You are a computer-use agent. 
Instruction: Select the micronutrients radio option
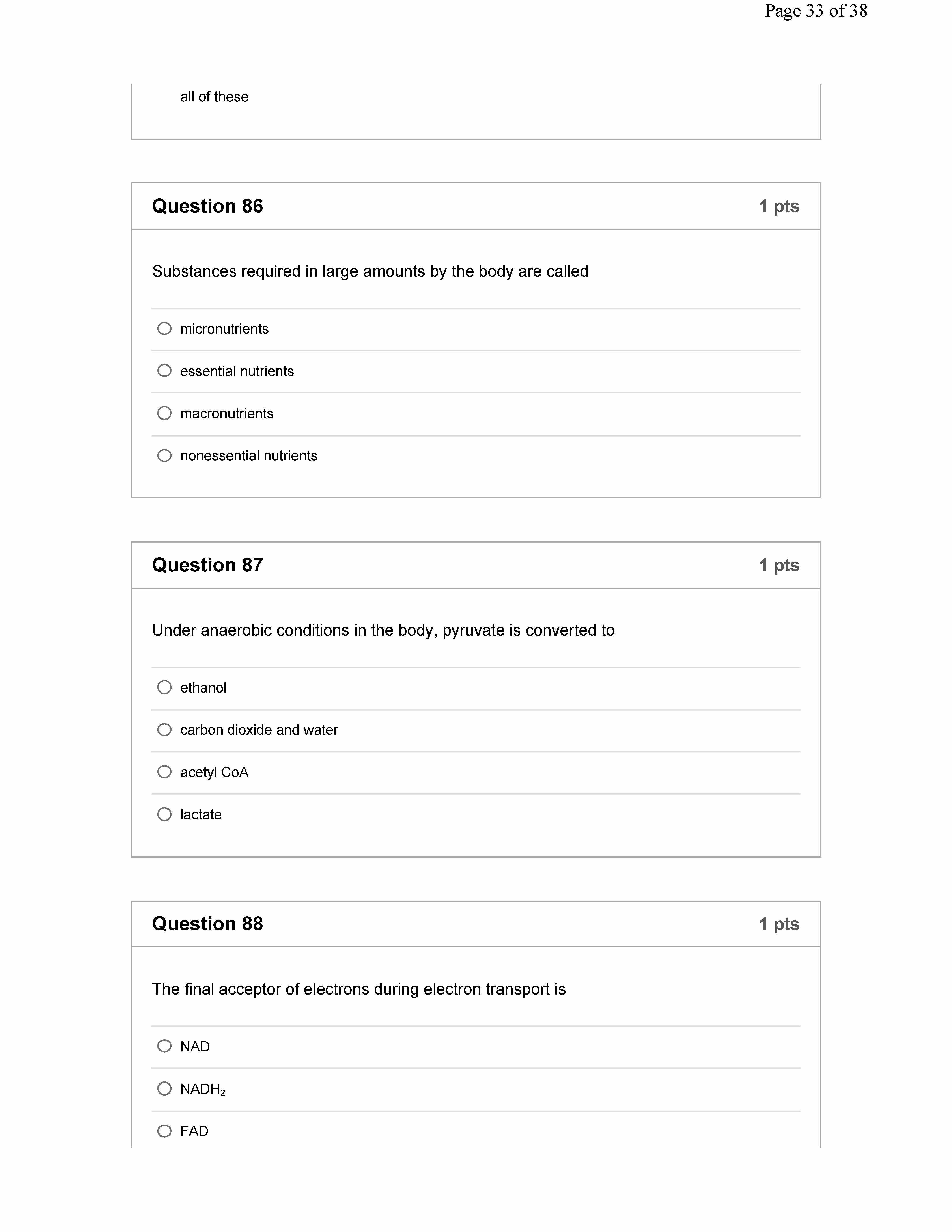[x=164, y=328]
